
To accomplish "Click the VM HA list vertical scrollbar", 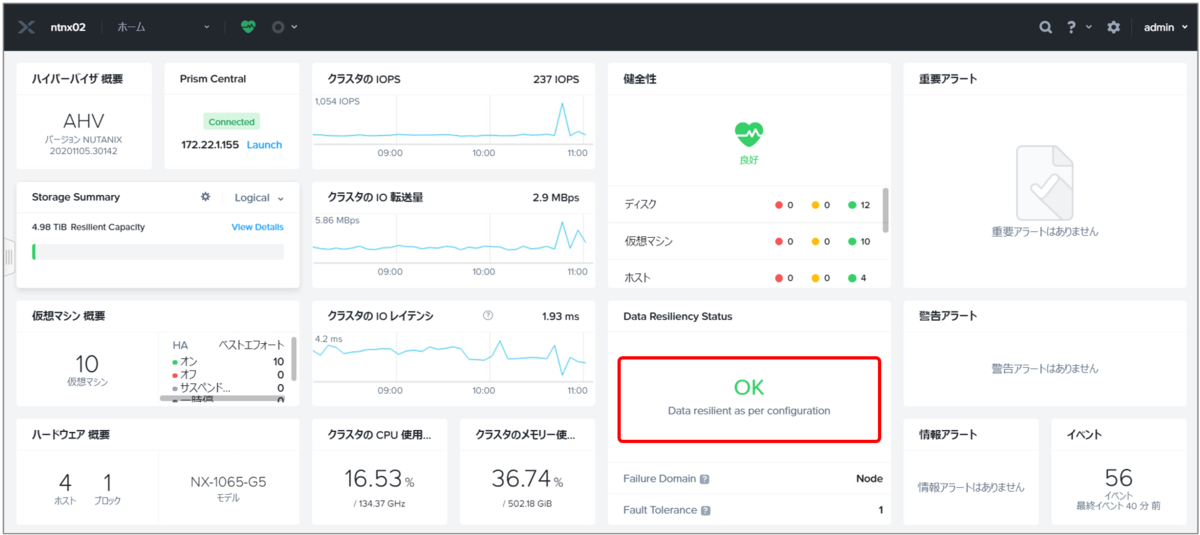I will pyautogui.click(x=294, y=358).
